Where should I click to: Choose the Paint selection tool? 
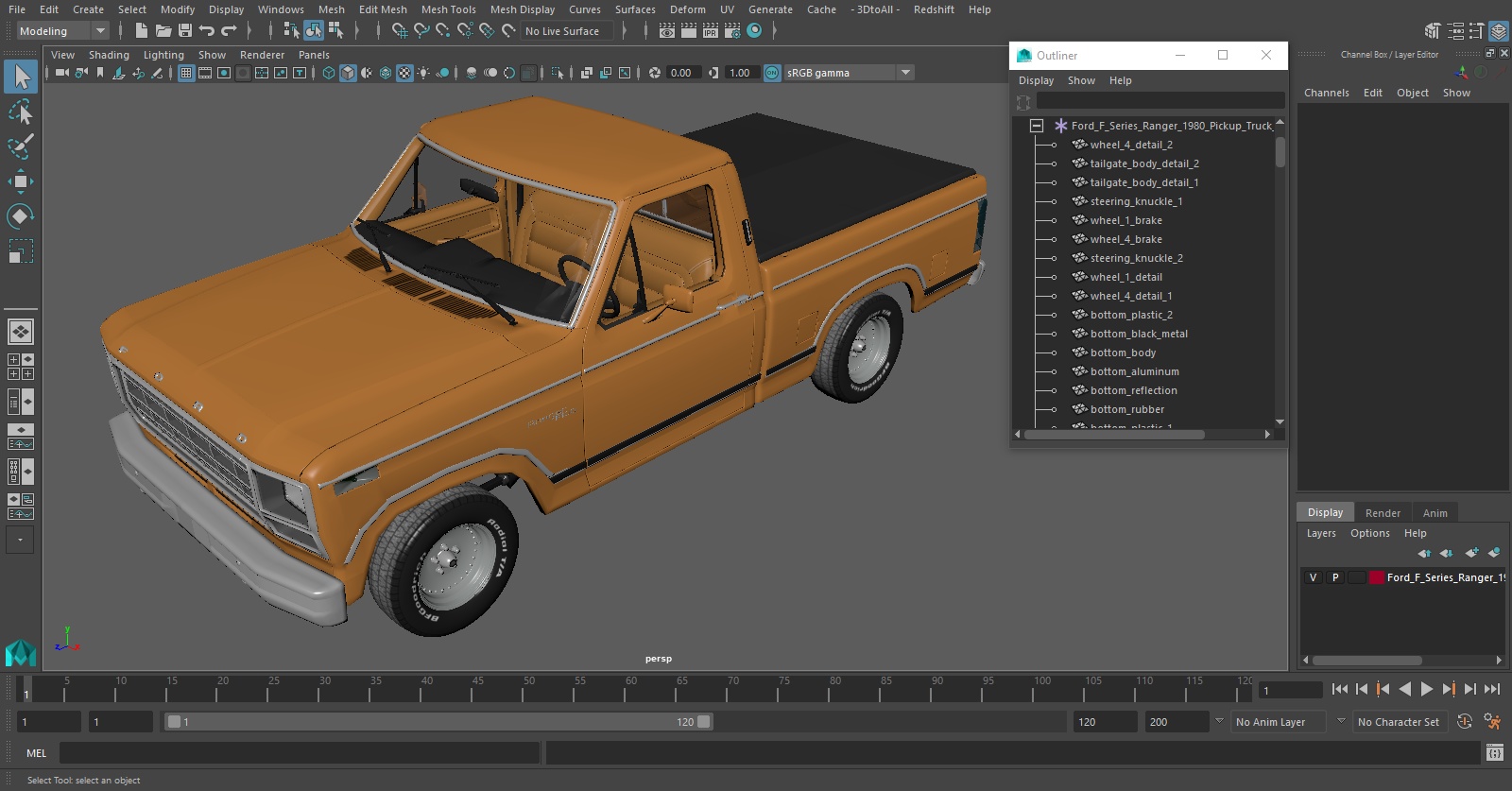pos(21,146)
